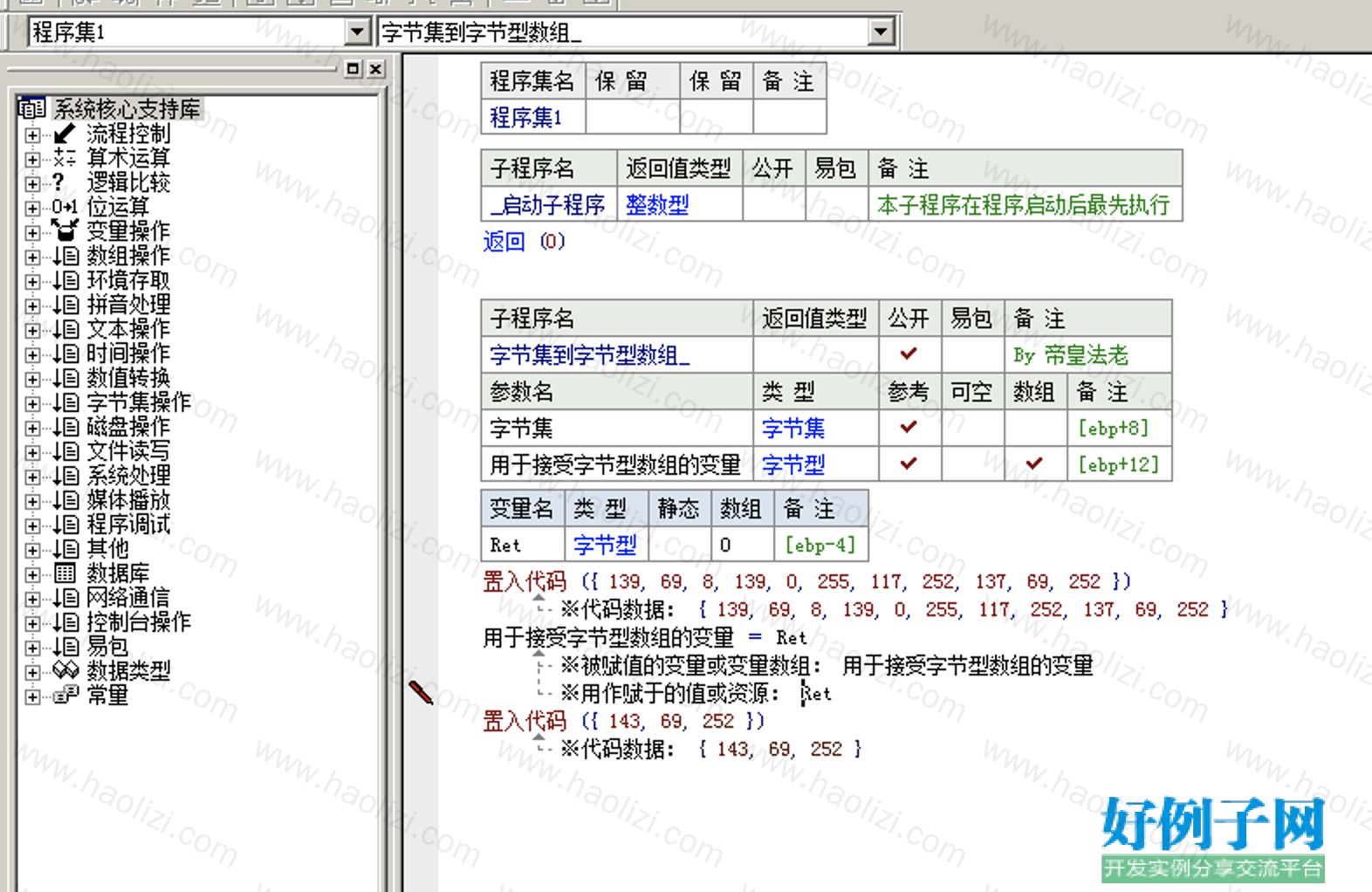Click the 数据库 grid icon
This screenshot has width=1372, height=892.
pyautogui.click(x=65, y=573)
